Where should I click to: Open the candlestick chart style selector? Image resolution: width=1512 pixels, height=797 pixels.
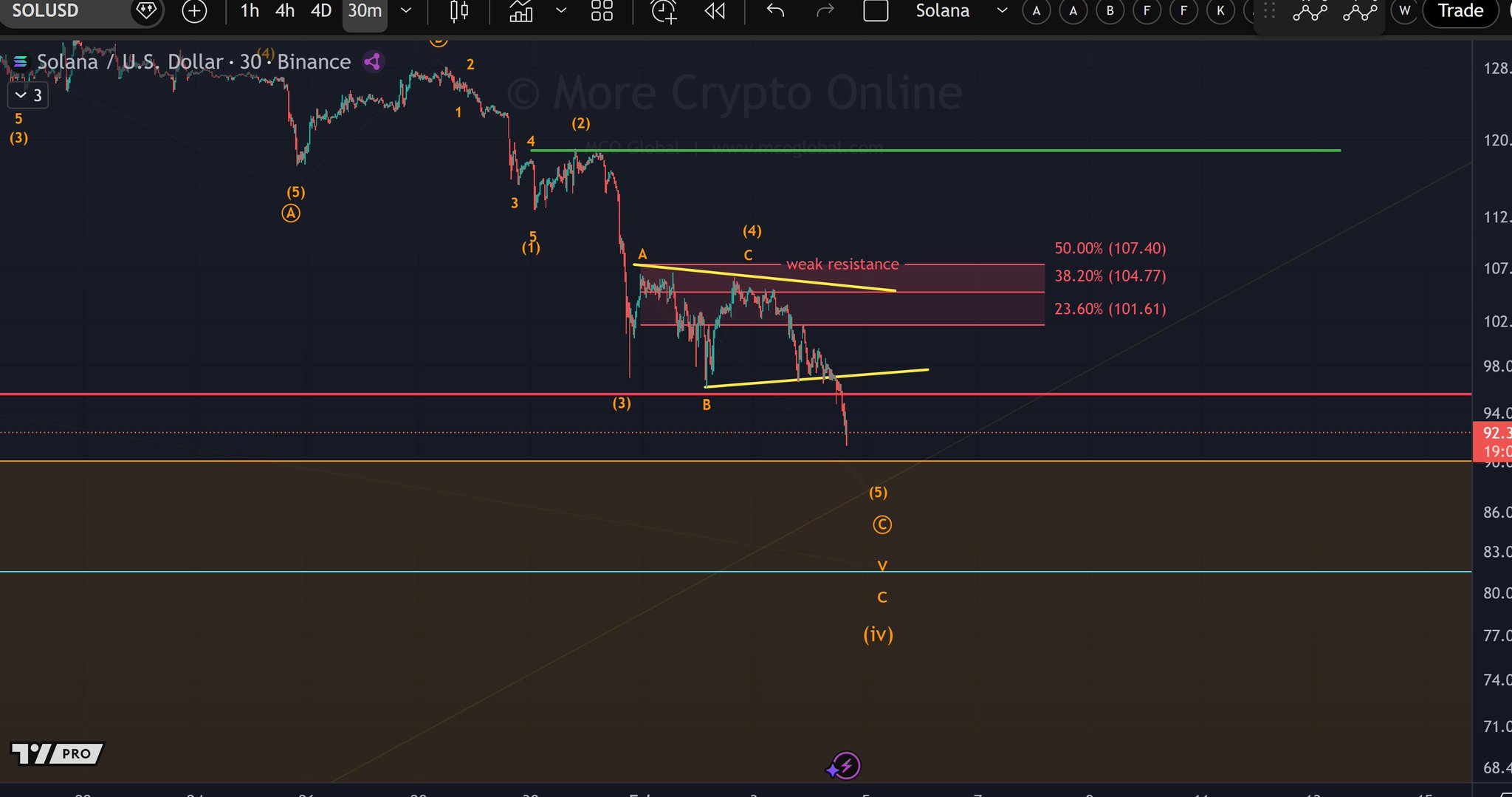click(x=459, y=11)
